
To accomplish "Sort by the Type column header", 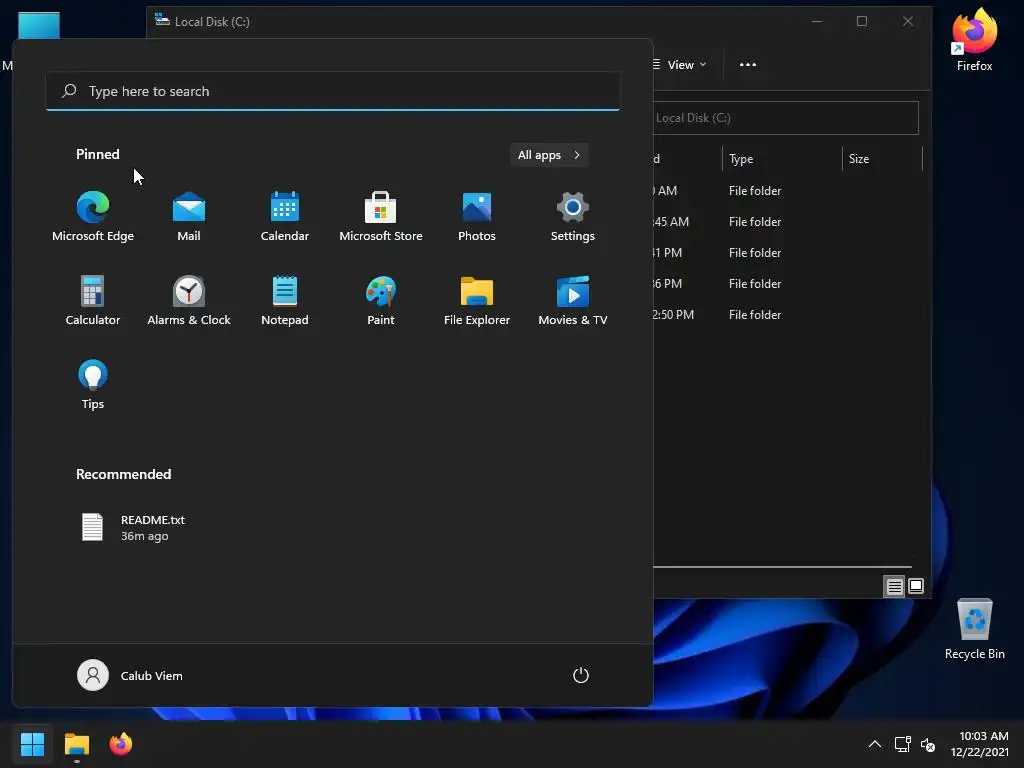I will pyautogui.click(x=782, y=159).
